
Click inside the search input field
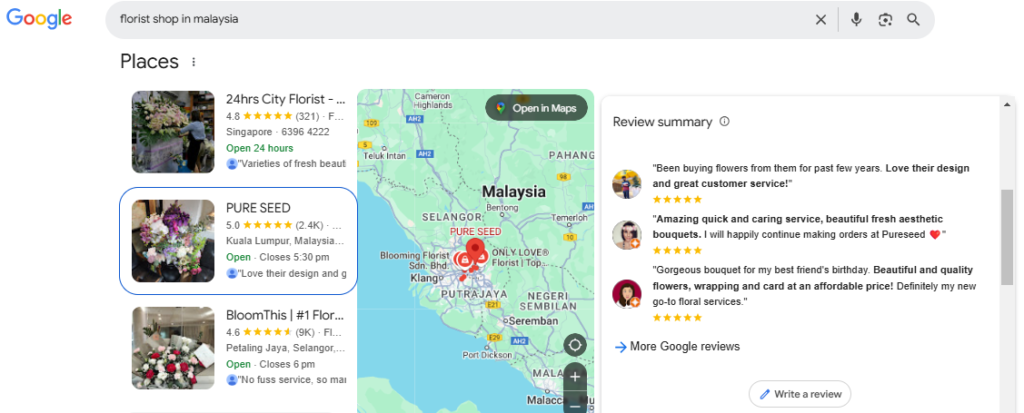pos(450,20)
